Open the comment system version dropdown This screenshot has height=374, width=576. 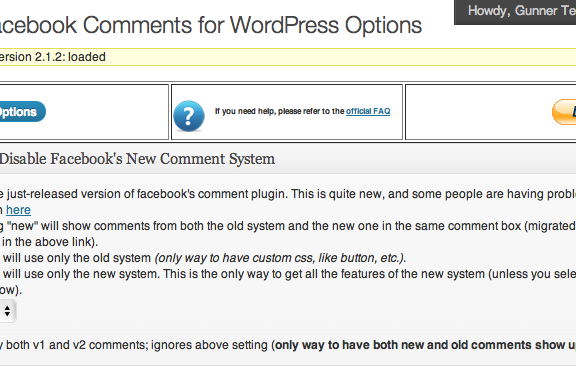[7, 311]
